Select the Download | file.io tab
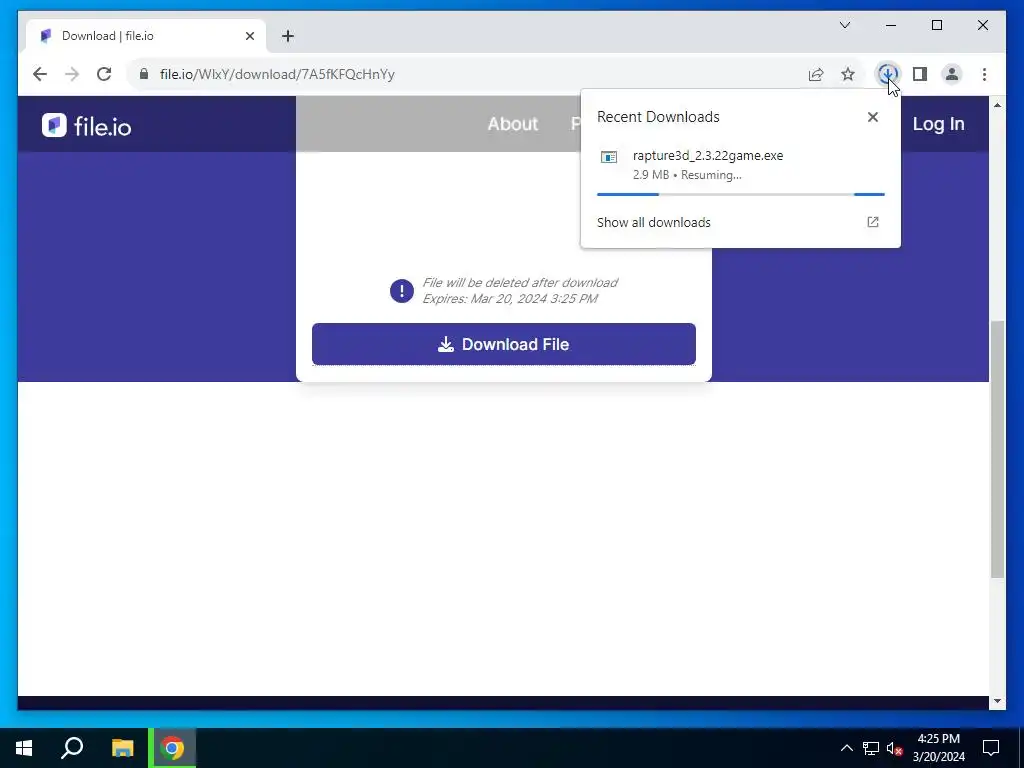Screen dimensions: 1024x768 coord(146,36)
